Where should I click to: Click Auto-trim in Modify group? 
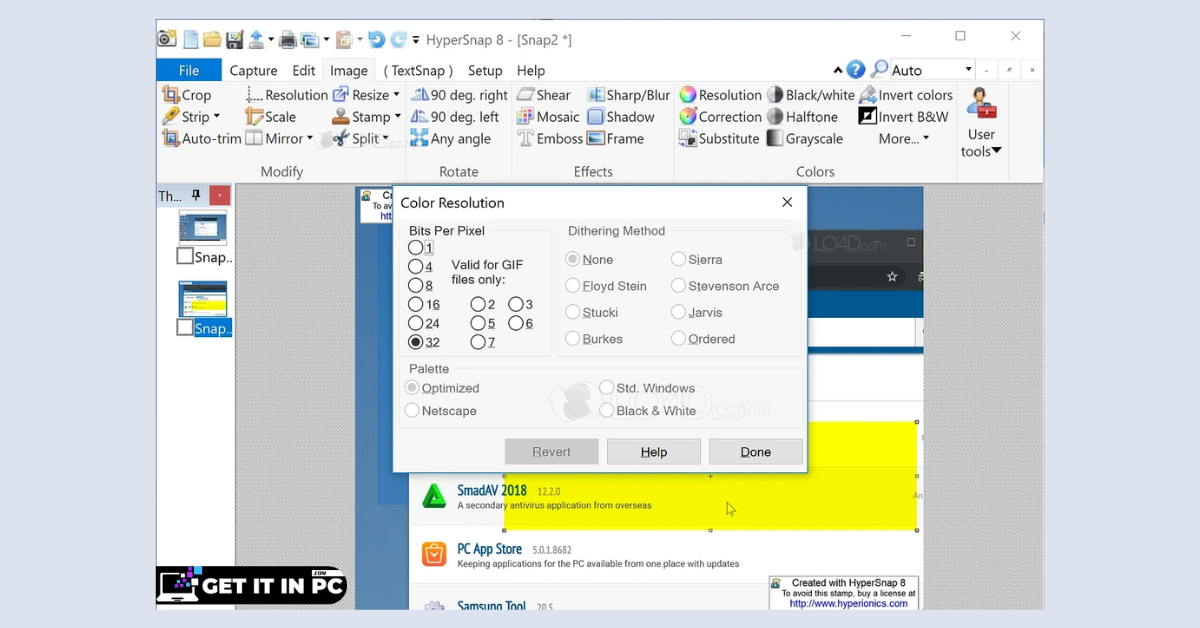tap(202, 139)
